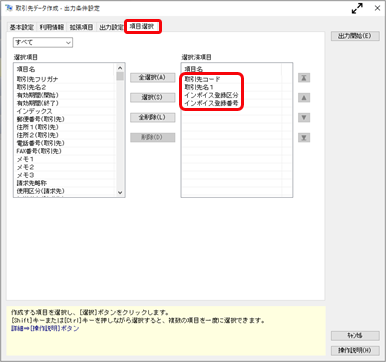
Task: Click the 削除(D) button
Action: (x=152, y=137)
